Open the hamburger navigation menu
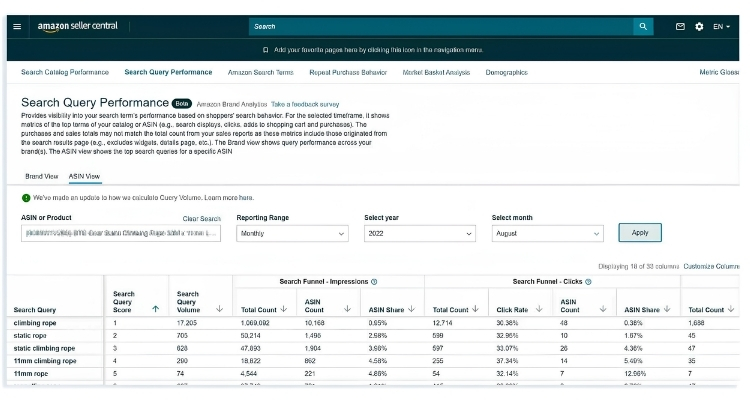Viewport: 750px width, 400px height. click(17, 26)
